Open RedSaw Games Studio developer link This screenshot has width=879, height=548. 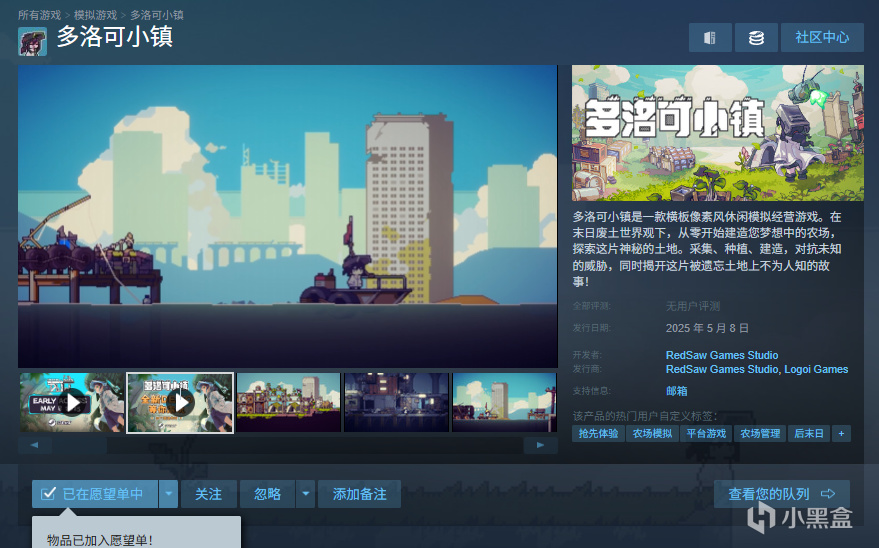721,355
